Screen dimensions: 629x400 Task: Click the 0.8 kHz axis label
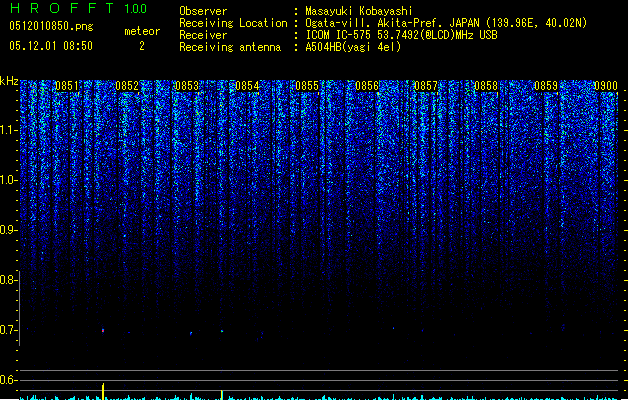click(8, 280)
